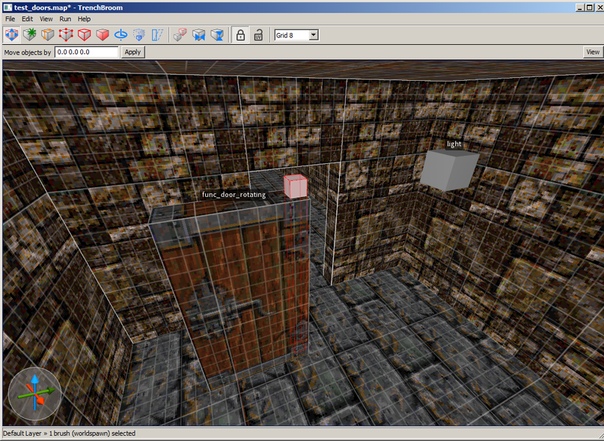Screen dimensions: 604x441
Task: Click the duplicate objects icon
Action: (x=180, y=35)
